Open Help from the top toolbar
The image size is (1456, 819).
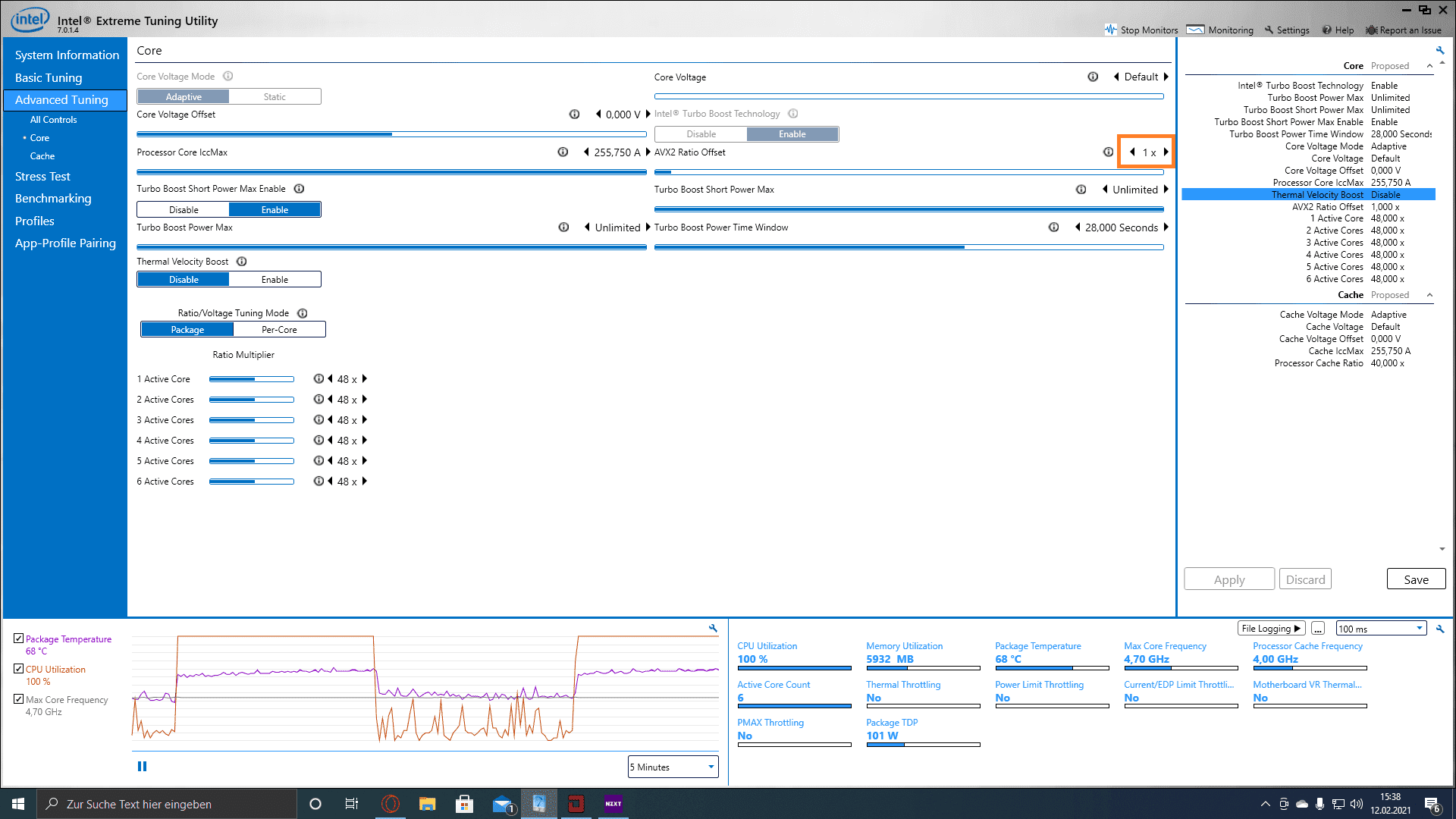point(1338,30)
